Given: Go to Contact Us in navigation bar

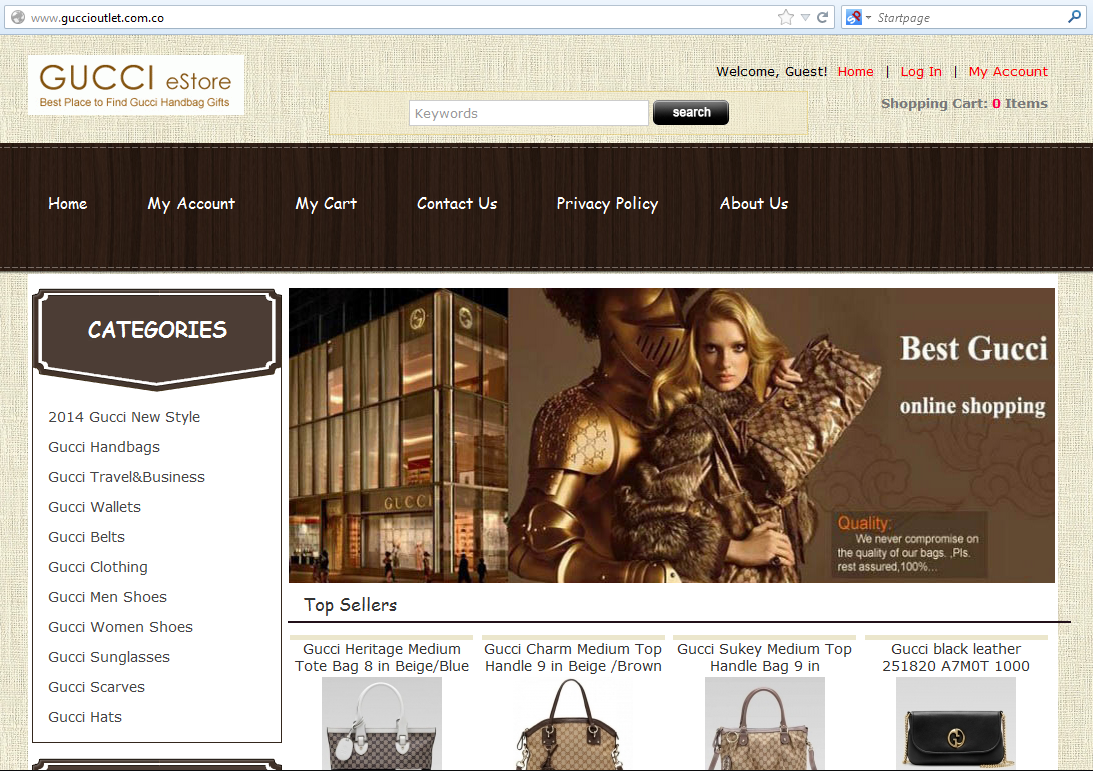Looking at the screenshot, I should pos(457,203).
